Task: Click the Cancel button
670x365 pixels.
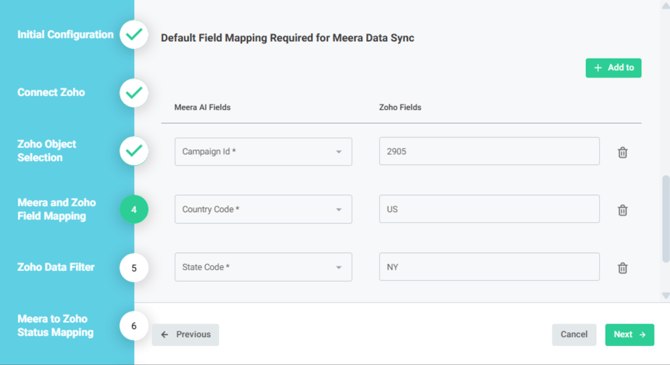Action: (x=574, y=335)
